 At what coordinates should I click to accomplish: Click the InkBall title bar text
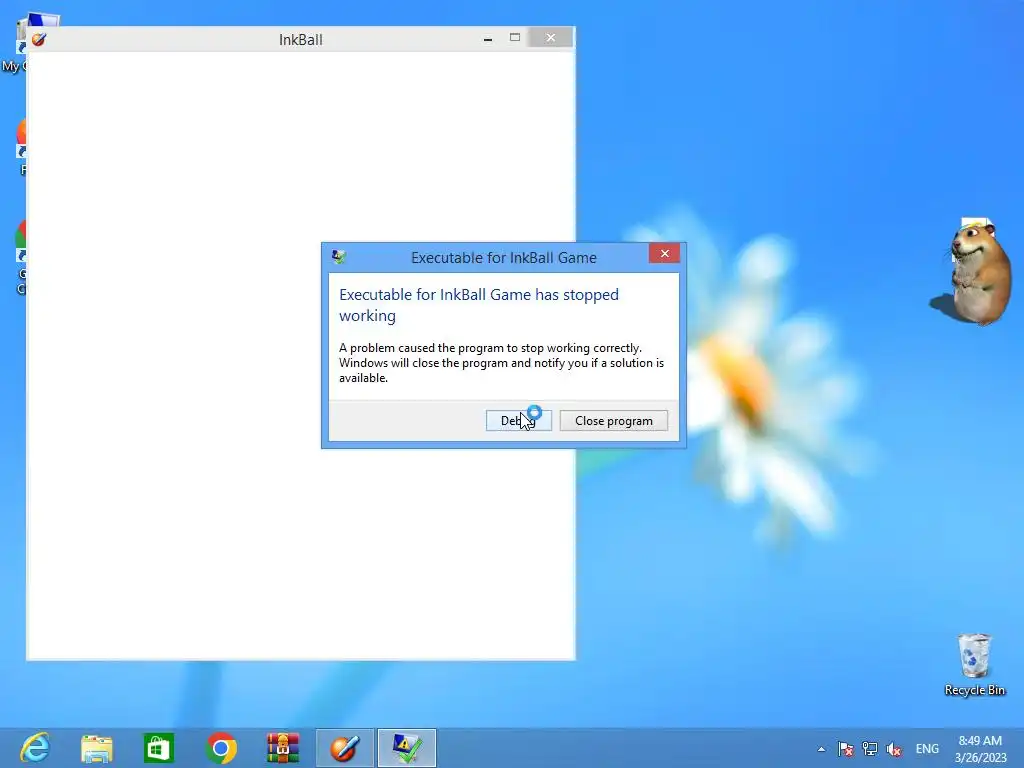[300, 40]
